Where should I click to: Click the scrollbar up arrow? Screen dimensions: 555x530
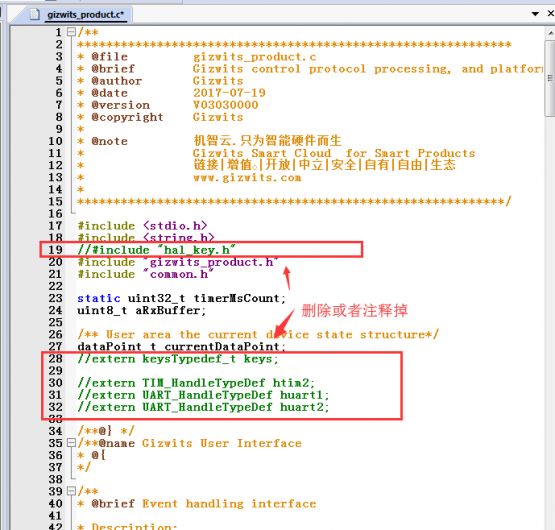tap(550, 33)
